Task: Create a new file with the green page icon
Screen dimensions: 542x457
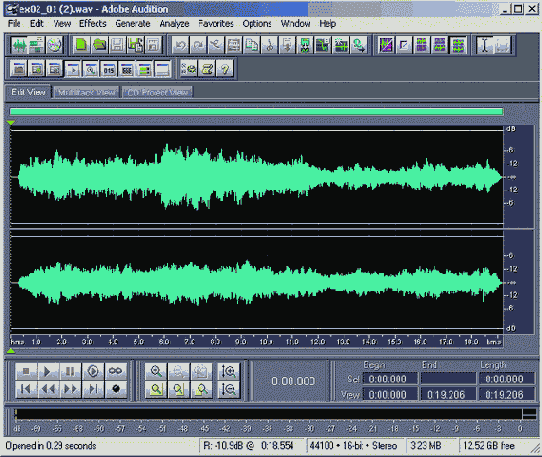Action: pyautogui.click(x=81, y=45)
